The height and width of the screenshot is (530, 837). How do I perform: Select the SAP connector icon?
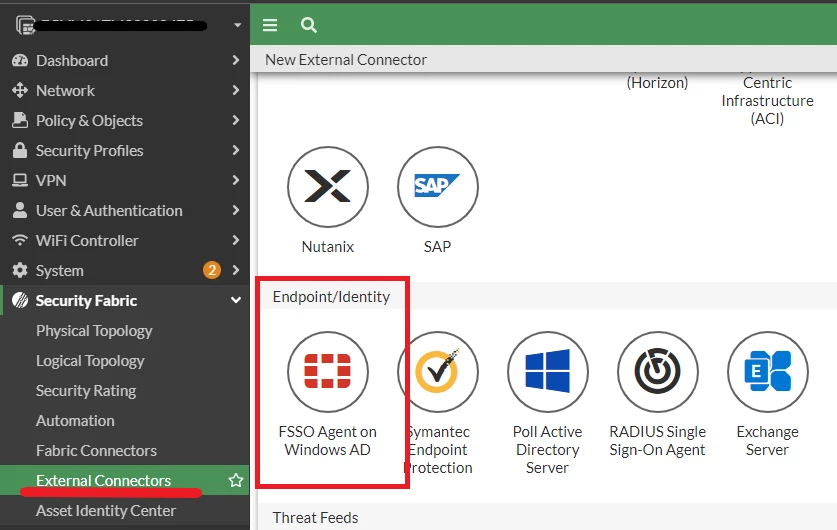tap(438, 187)
